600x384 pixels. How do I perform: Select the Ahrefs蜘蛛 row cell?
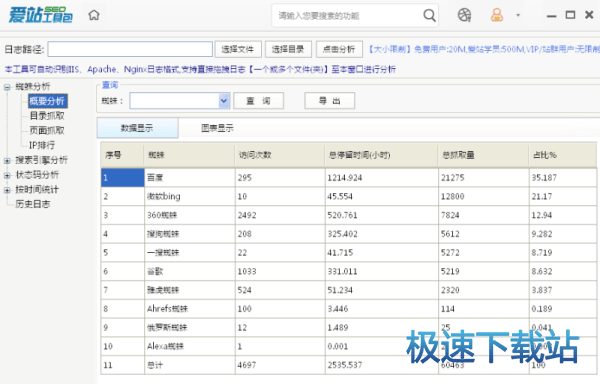click(x=189, y=309)
